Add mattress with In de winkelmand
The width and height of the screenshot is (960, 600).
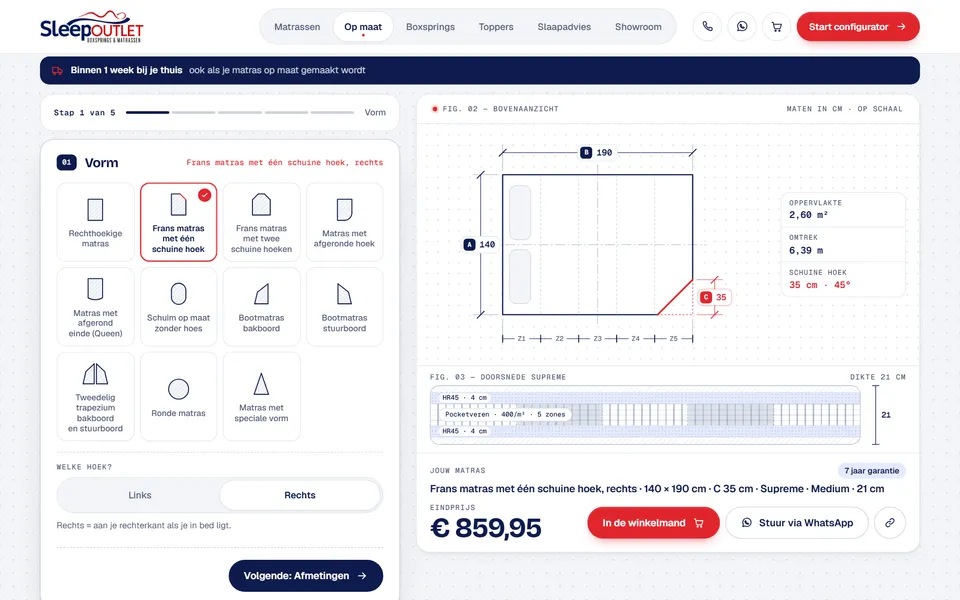[x=653, y=523]
